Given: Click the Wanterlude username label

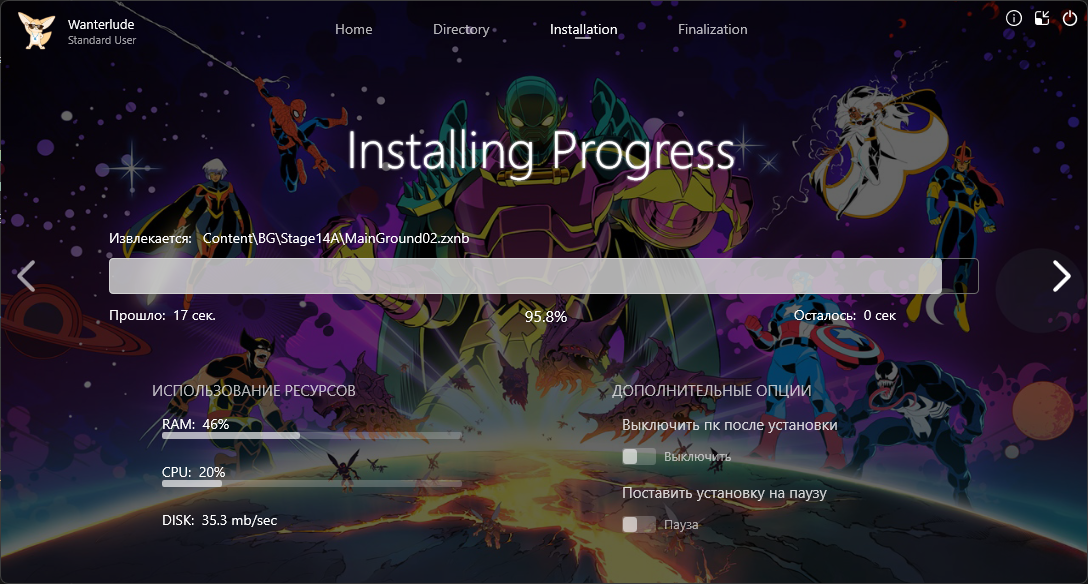Looking at the screenshot, I should [102, 23].
